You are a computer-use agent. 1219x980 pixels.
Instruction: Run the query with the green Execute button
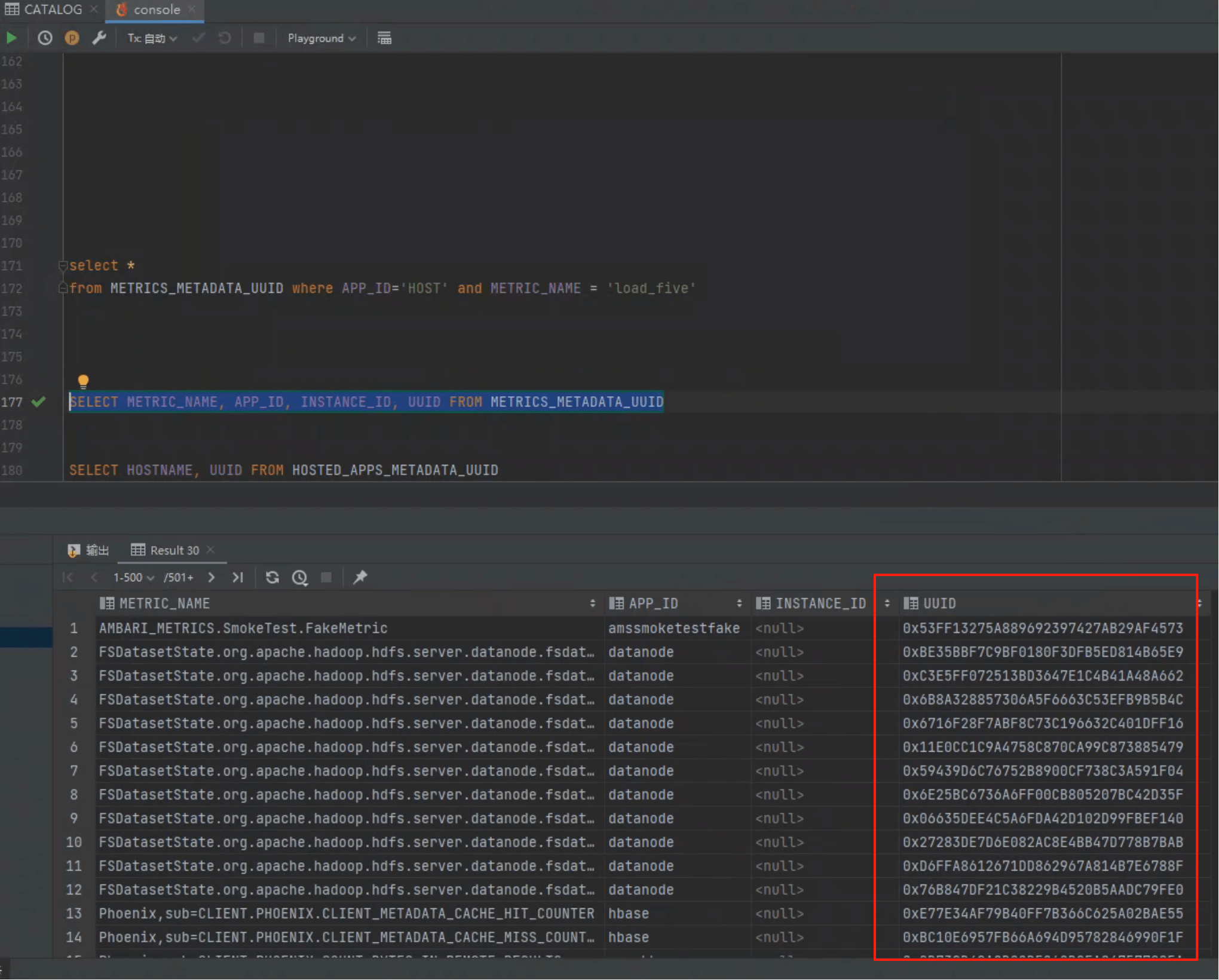[11, 38]
